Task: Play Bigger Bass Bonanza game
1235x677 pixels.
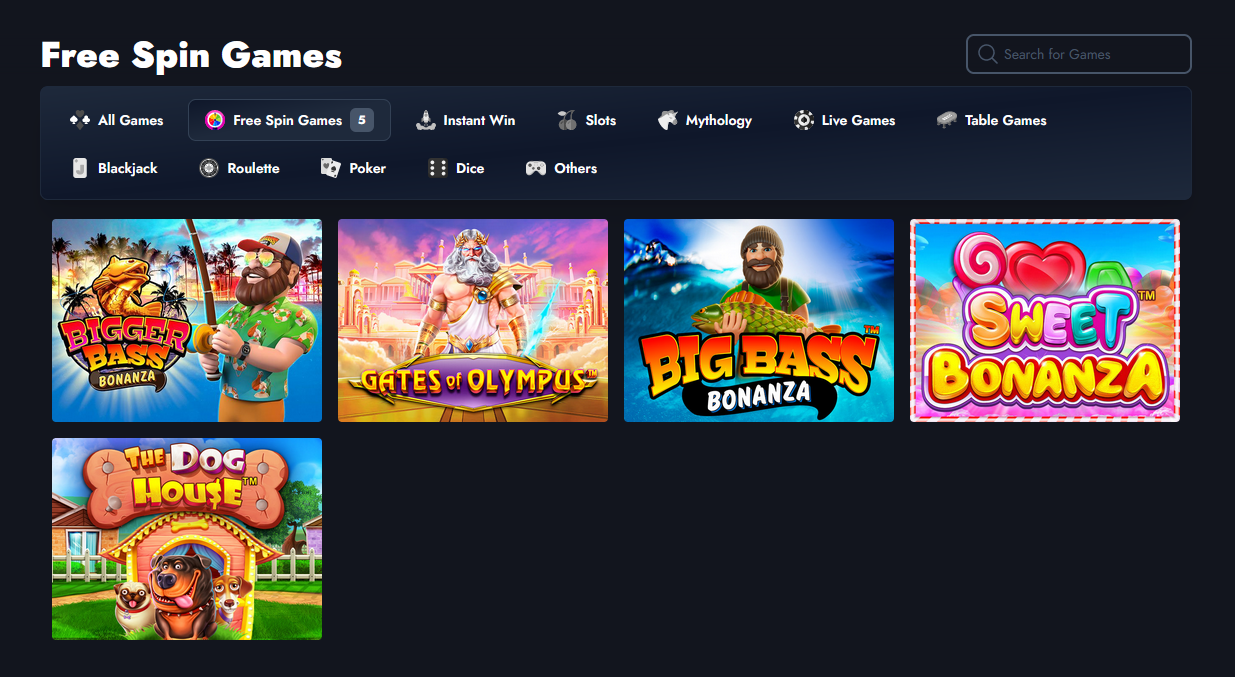Action: click(187, 320)
